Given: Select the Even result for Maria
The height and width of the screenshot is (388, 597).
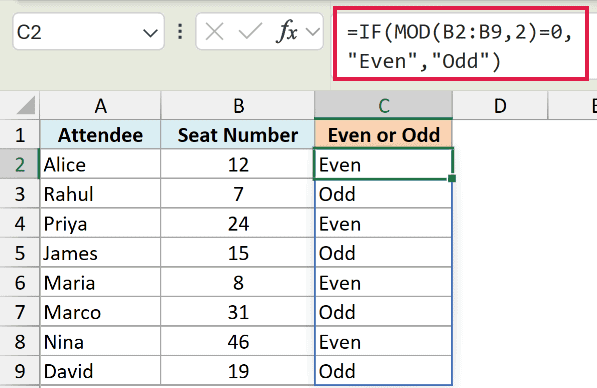Looking at the screenshot, I should pyautogui.click(x=383, y=283).
